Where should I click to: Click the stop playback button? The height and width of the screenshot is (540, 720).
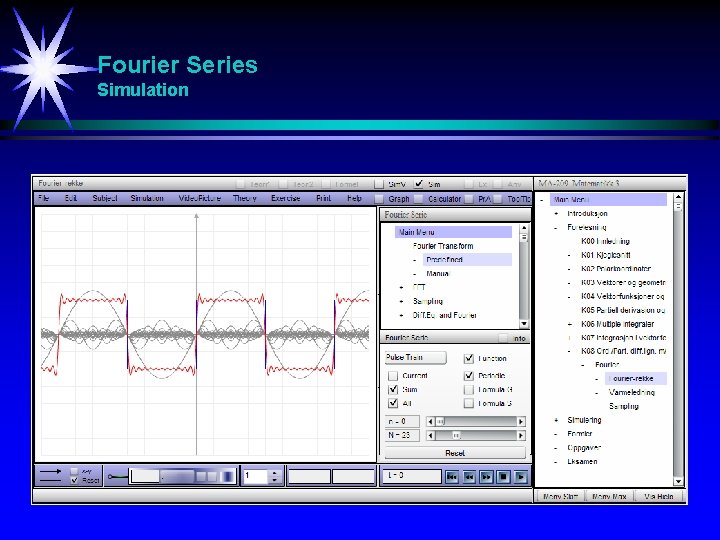(503, 477)
